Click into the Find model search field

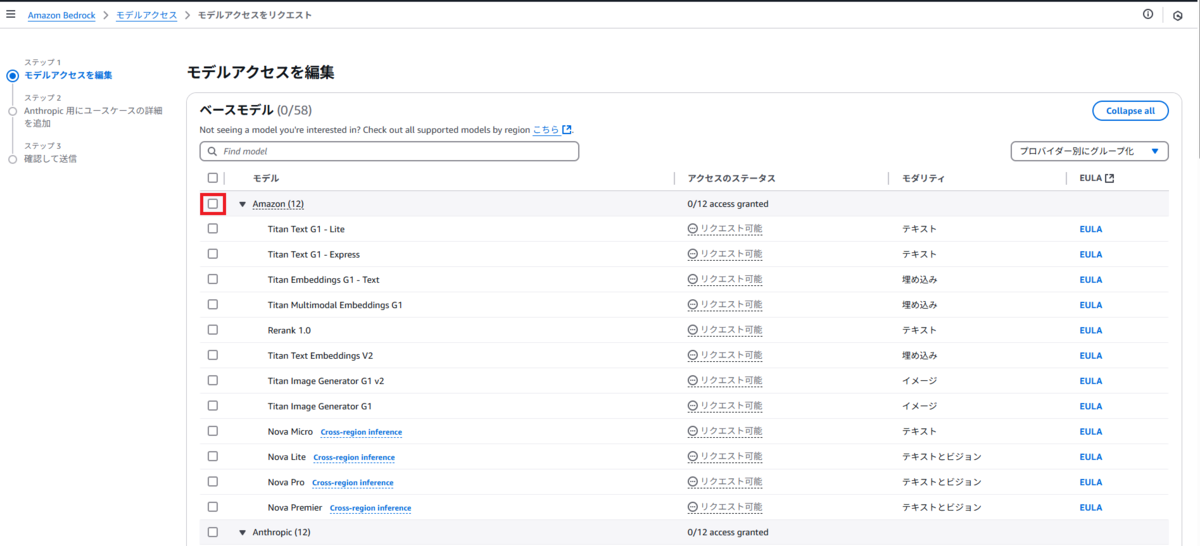[389, 151]
